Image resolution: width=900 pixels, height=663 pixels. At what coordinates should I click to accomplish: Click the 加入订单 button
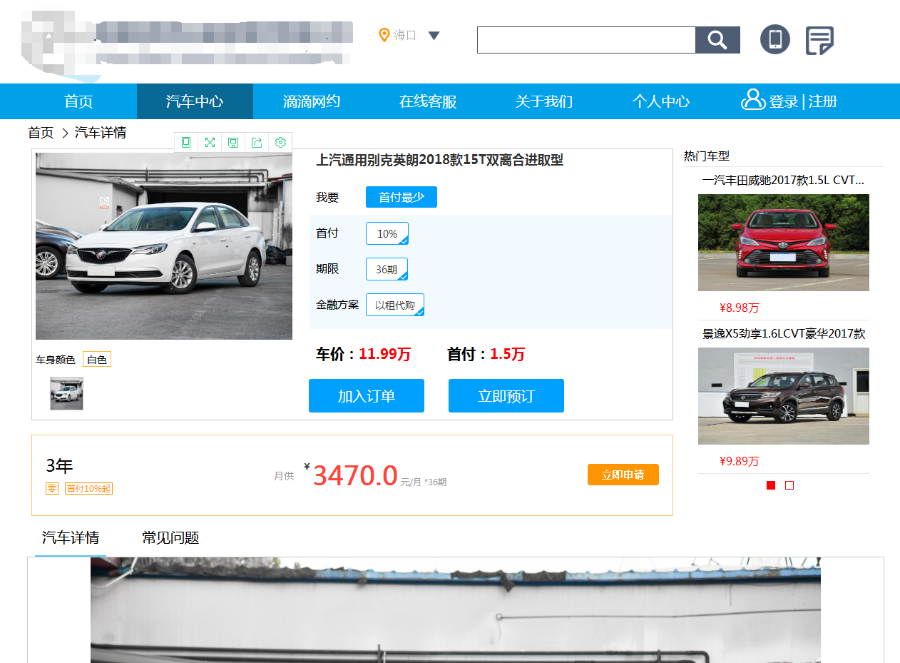pyautogui.click(x=366, y=396)
